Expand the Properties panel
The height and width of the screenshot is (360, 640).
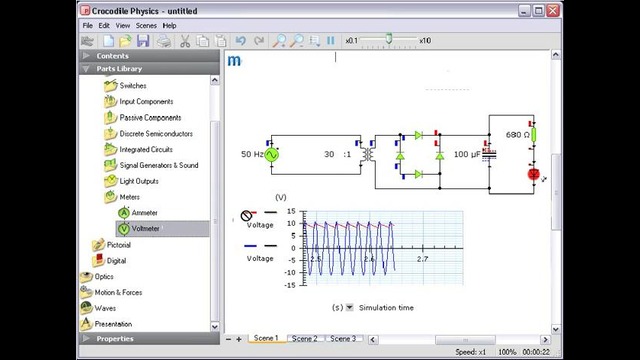149,339
